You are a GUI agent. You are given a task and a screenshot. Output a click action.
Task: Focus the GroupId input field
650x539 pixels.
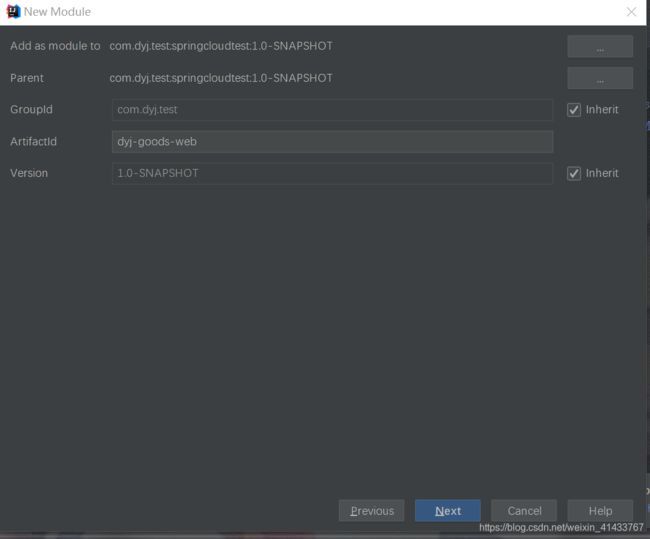(x=332, y=110)
